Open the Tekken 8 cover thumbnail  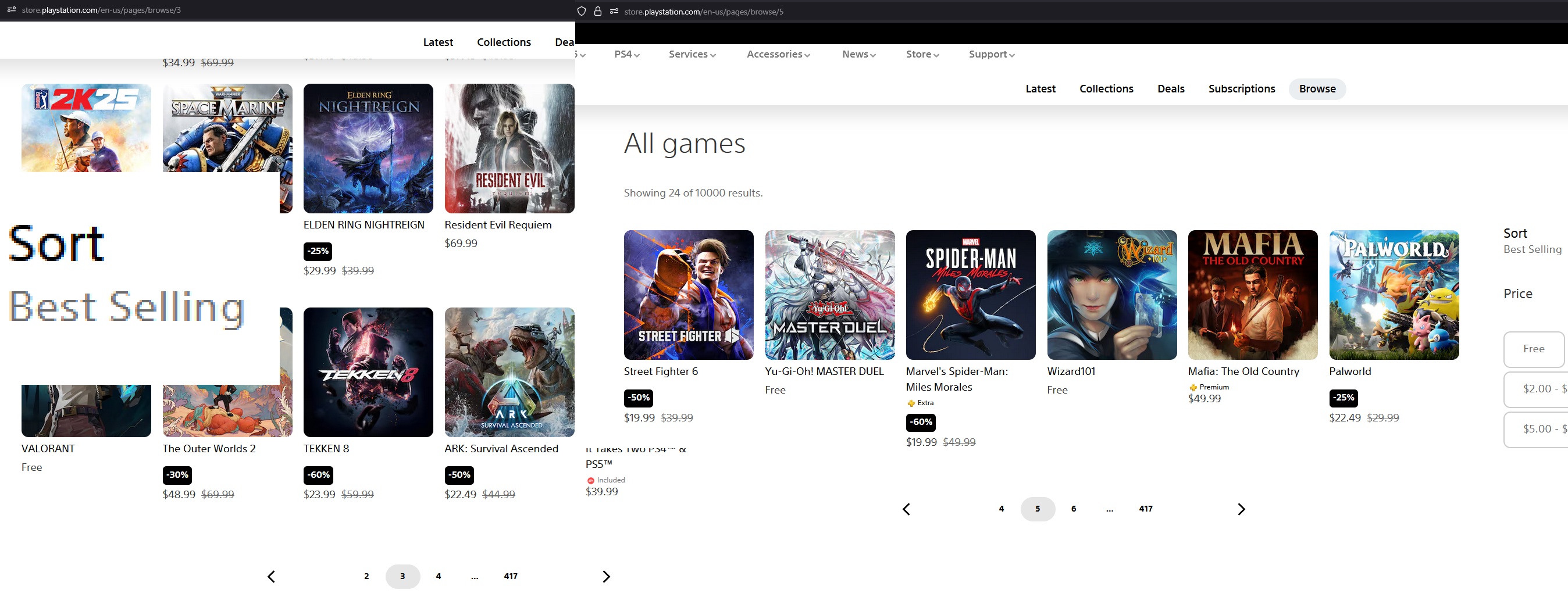(368, 372)
